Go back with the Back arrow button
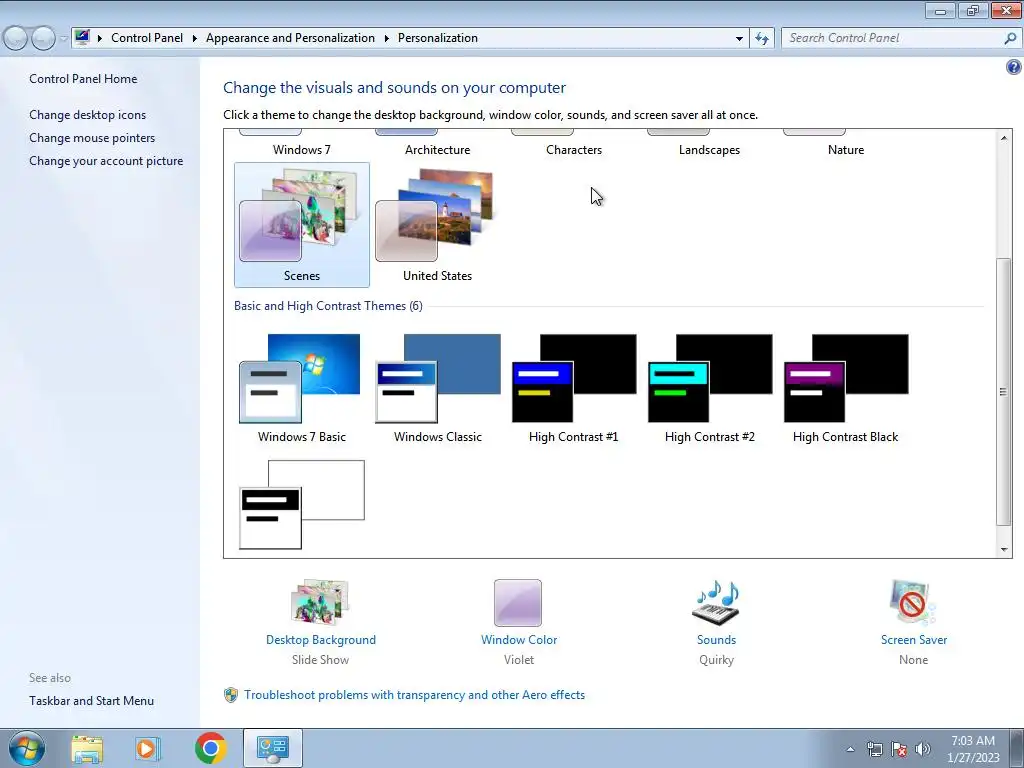Image resolution: width=1024 pixels, height=768 pixels. tap(16, 39)
